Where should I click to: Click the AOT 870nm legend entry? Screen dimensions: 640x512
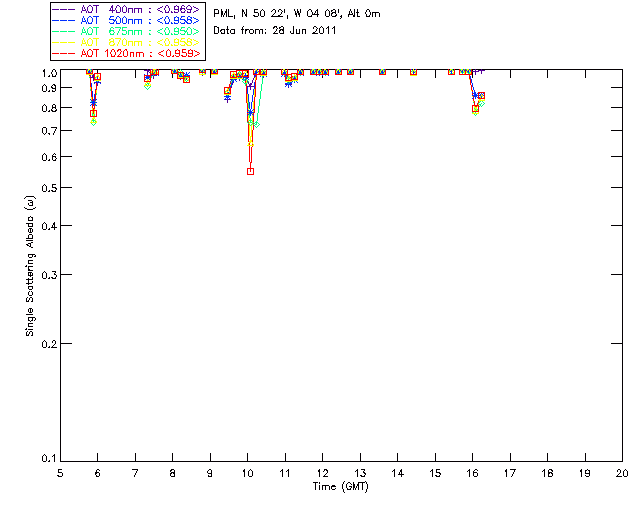point(127,42)
